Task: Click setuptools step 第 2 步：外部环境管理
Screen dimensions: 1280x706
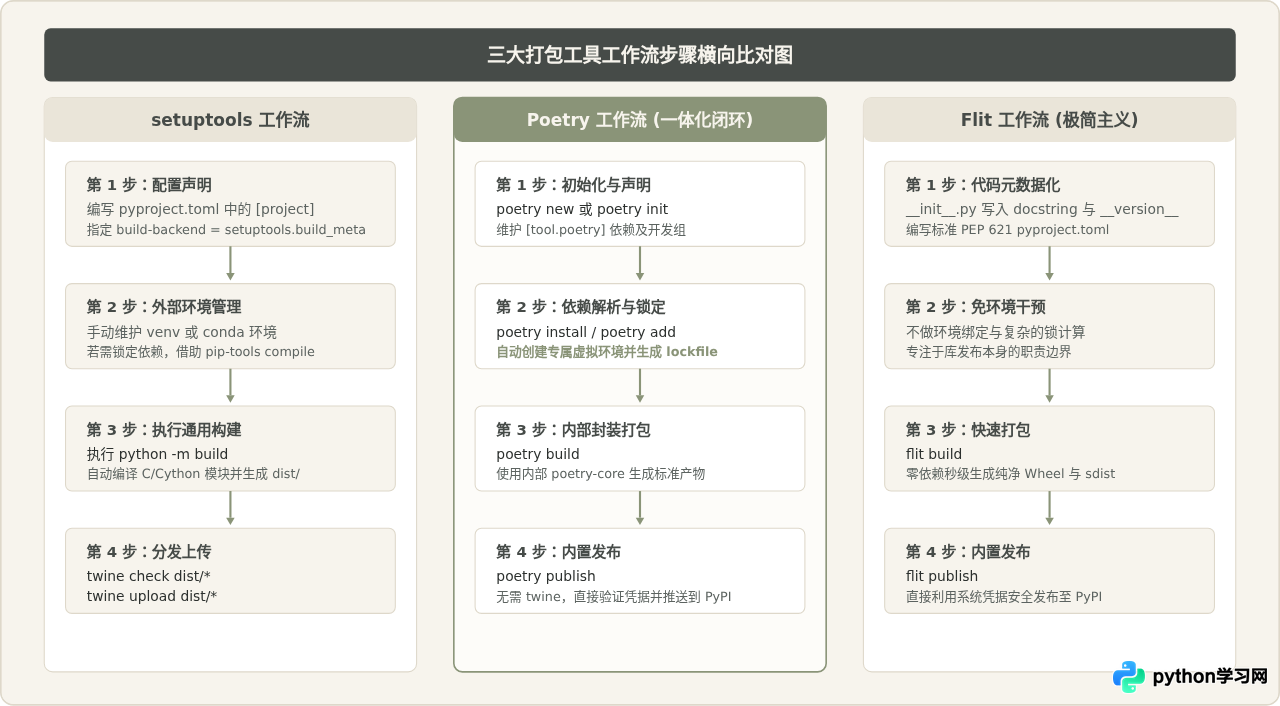Action: coord(230,326)
